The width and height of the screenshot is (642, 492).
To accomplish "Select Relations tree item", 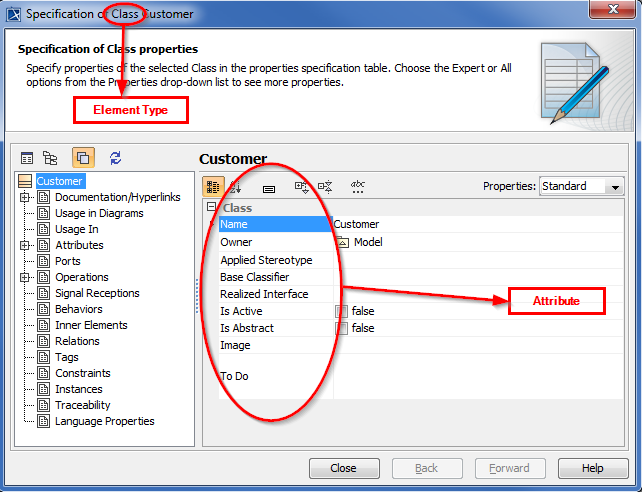I will 77,341.
